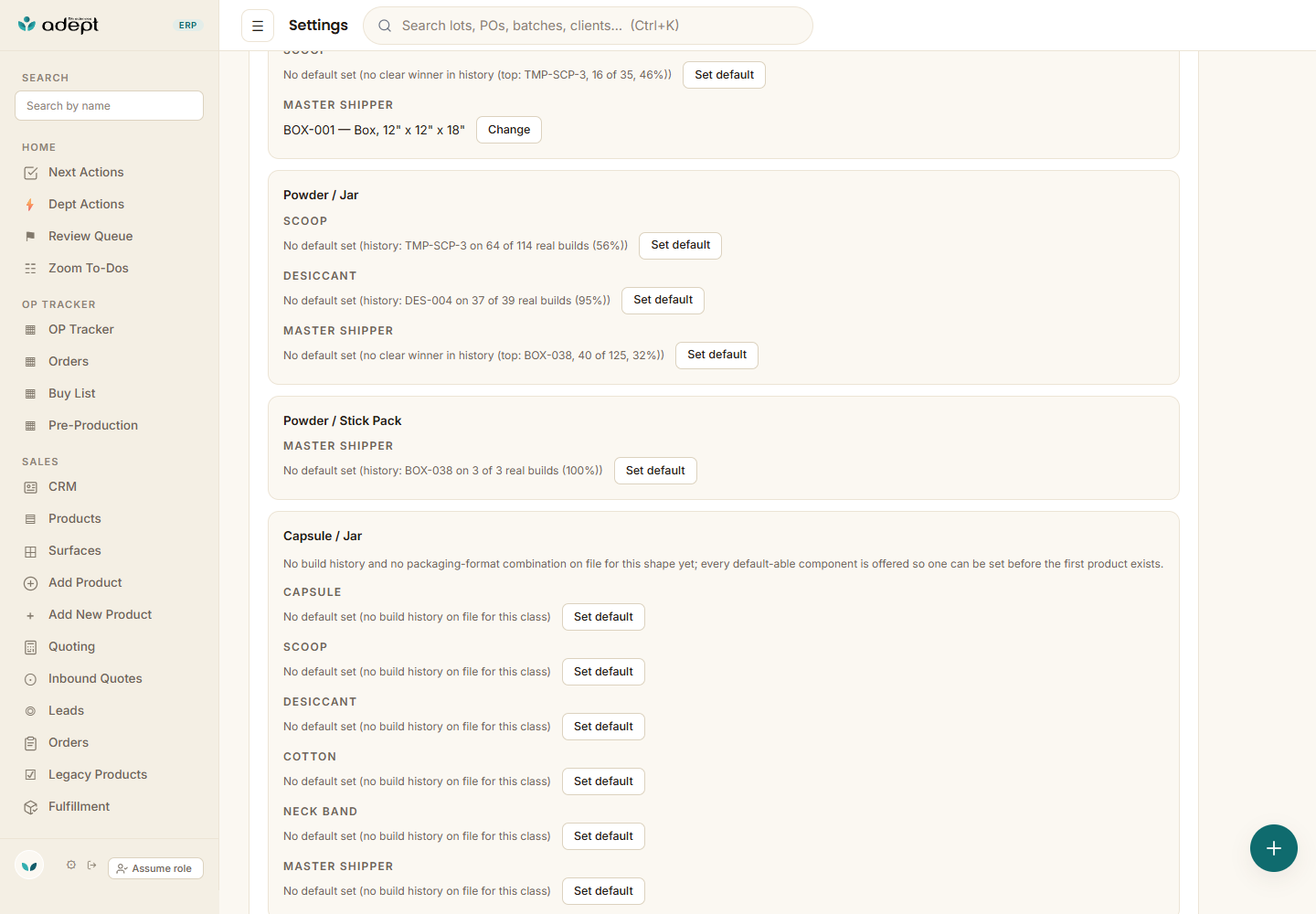
Task: Set default for Capsule / Jar cotton
Action: [603, 781]
